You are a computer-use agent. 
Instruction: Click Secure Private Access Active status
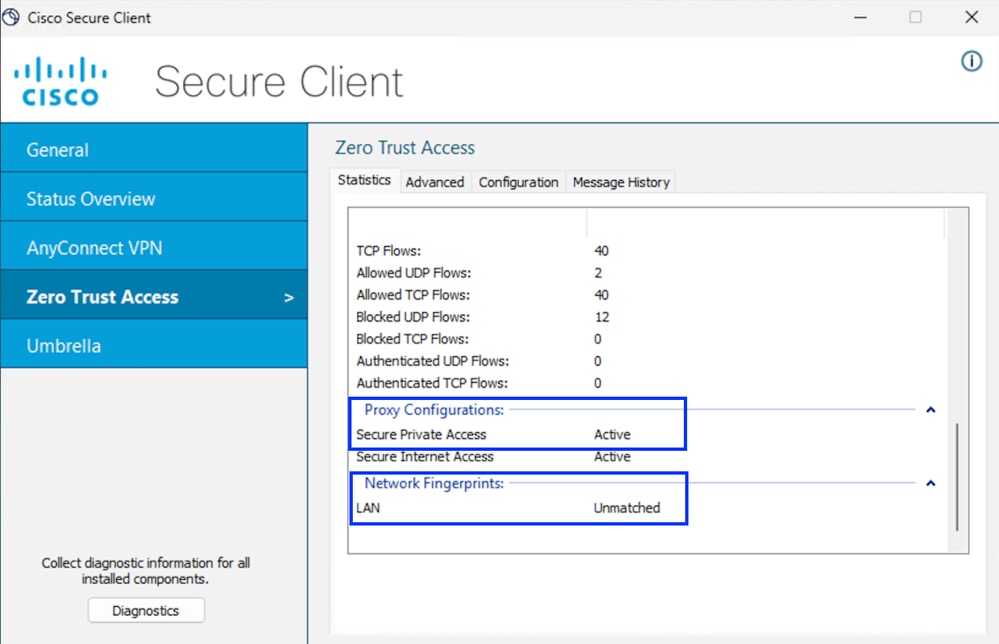tap(612, 434)
